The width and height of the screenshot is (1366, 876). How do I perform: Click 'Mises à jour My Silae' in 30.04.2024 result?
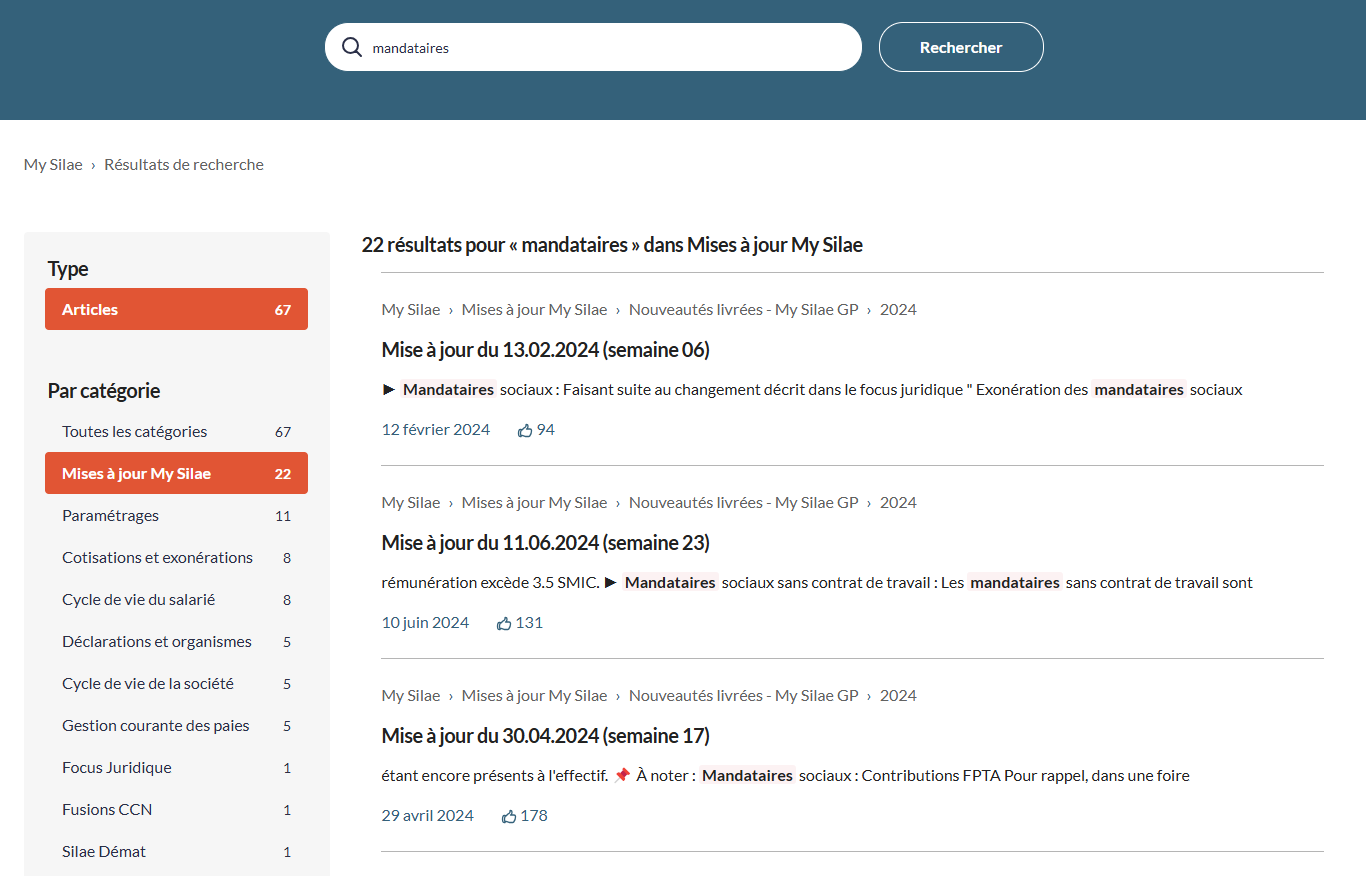click(534, 696)
